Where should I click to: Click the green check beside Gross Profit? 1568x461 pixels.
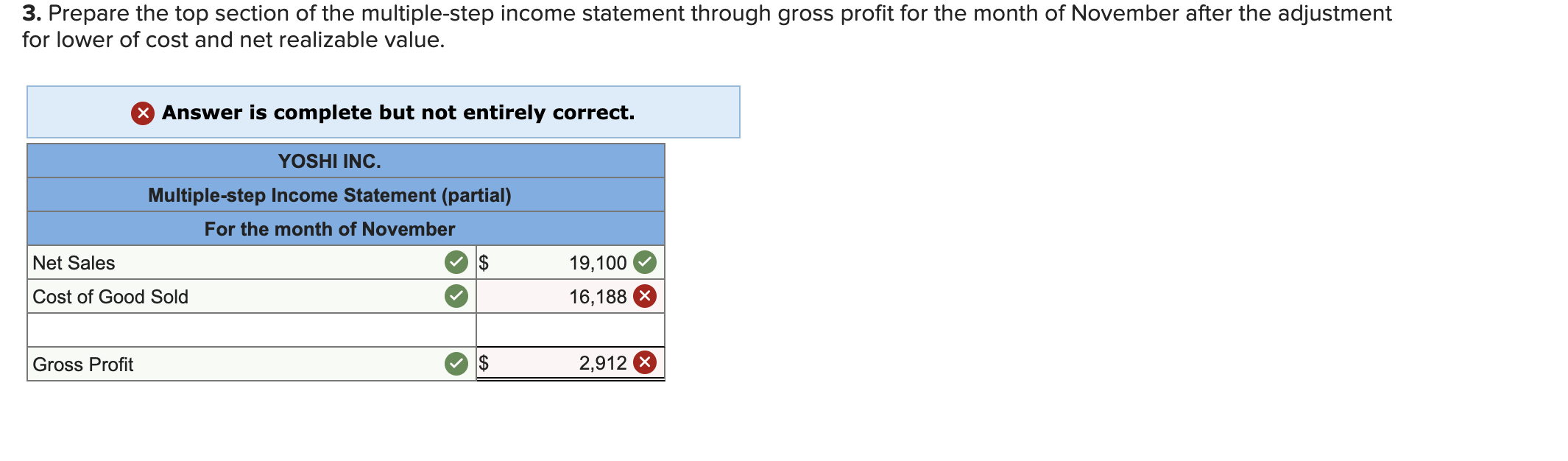[456, 364]
